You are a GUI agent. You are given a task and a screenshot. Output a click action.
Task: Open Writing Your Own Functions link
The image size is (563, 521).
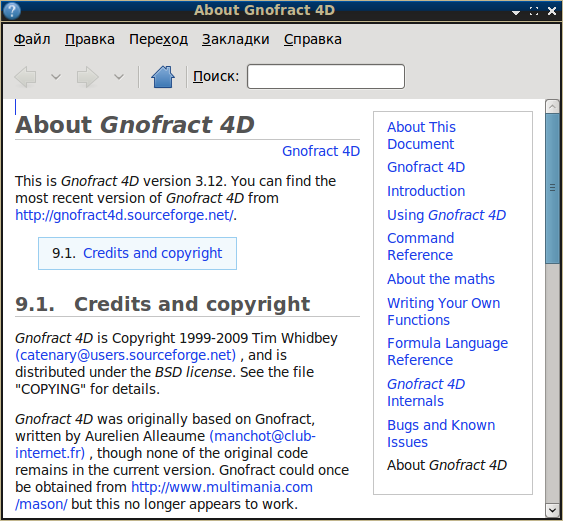(443, 311)
